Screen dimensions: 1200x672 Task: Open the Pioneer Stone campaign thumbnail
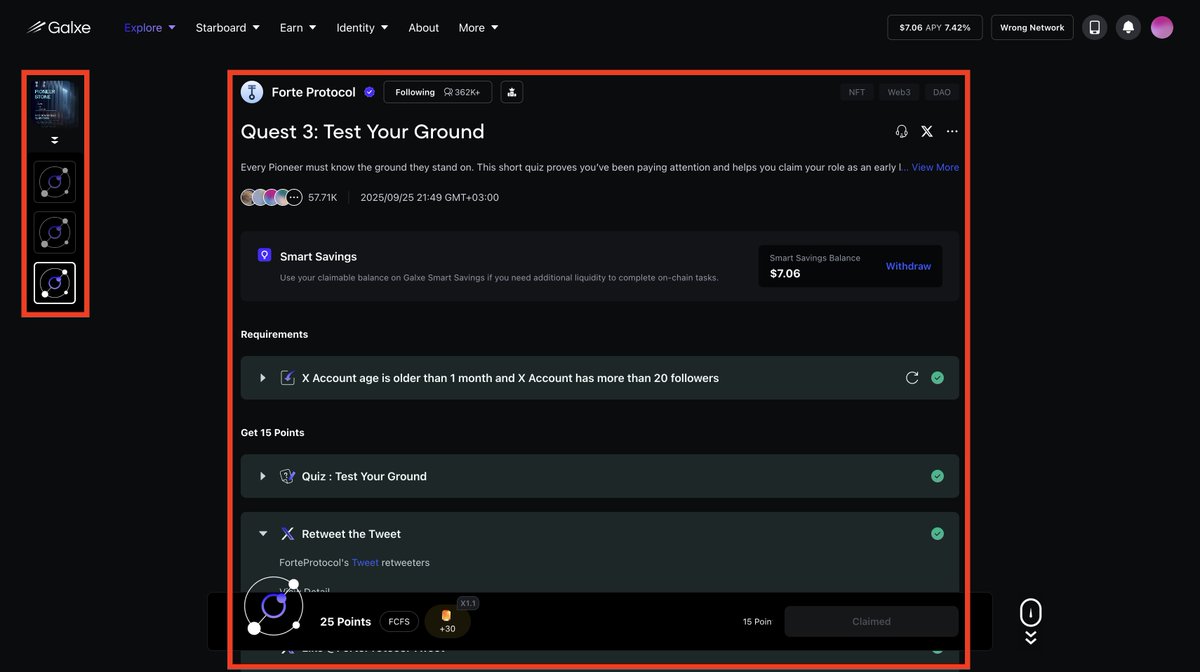[55, 103]
